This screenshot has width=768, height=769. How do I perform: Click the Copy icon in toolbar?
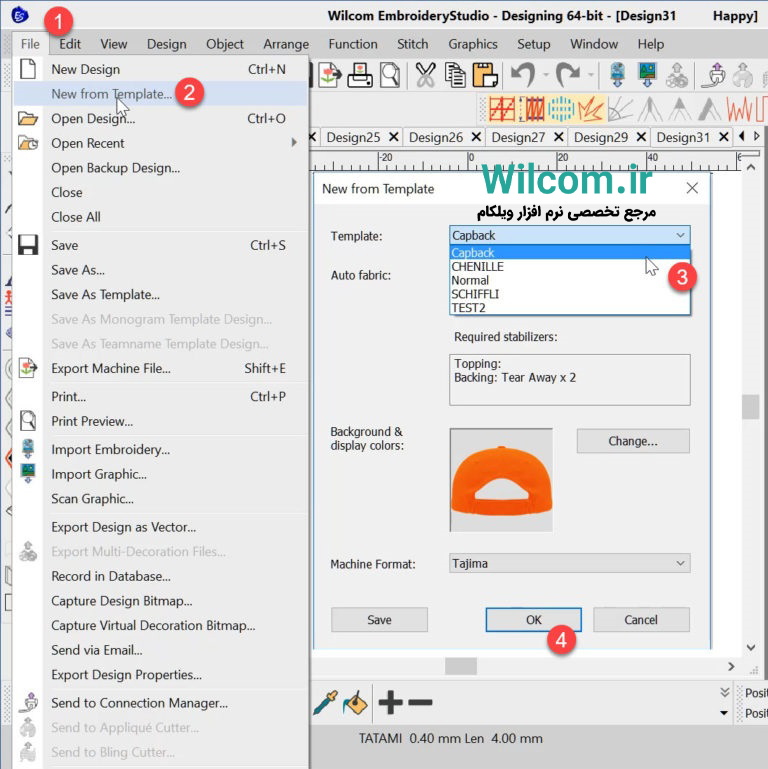pos(455,75)
